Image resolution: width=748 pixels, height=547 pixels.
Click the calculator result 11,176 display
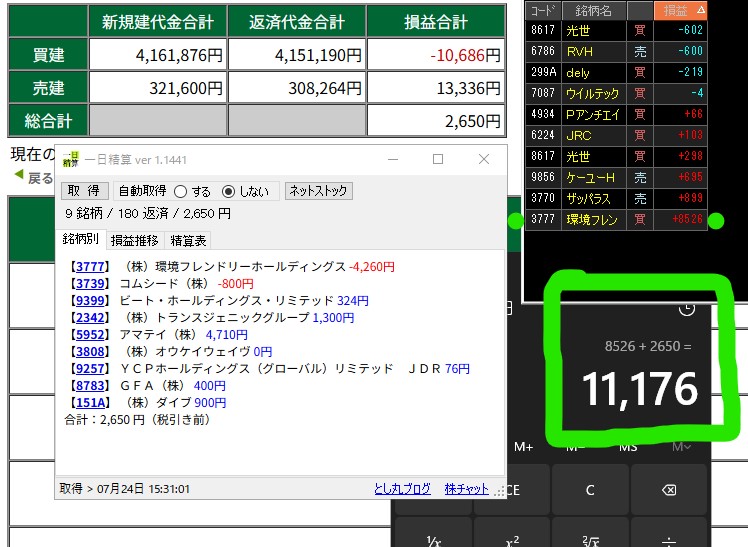(x=640, y=389)
